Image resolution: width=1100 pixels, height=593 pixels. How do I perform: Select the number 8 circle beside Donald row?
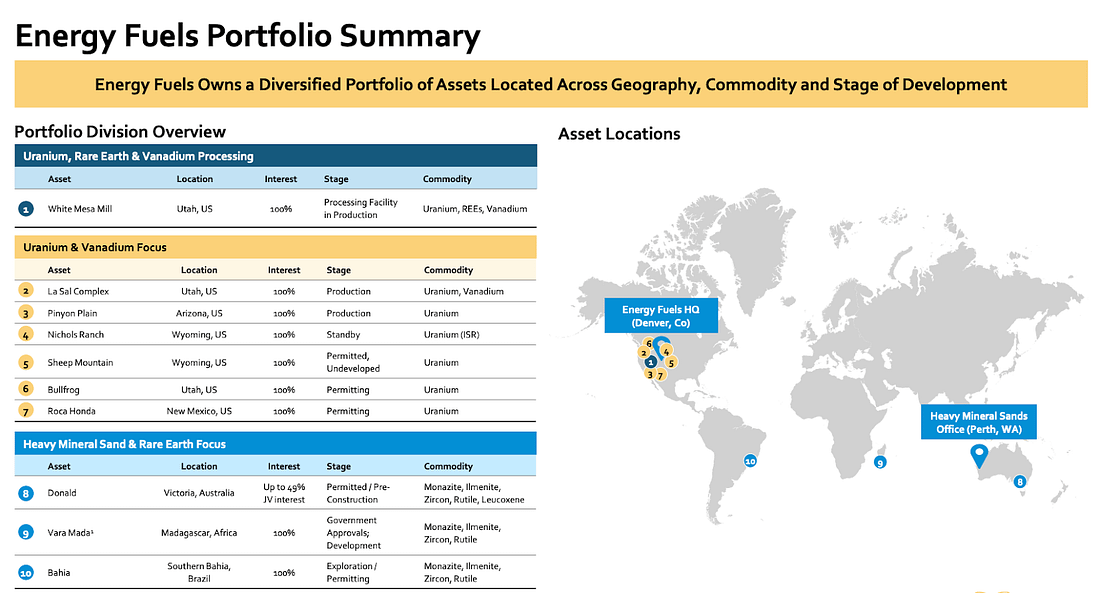[x=26, y=493]
